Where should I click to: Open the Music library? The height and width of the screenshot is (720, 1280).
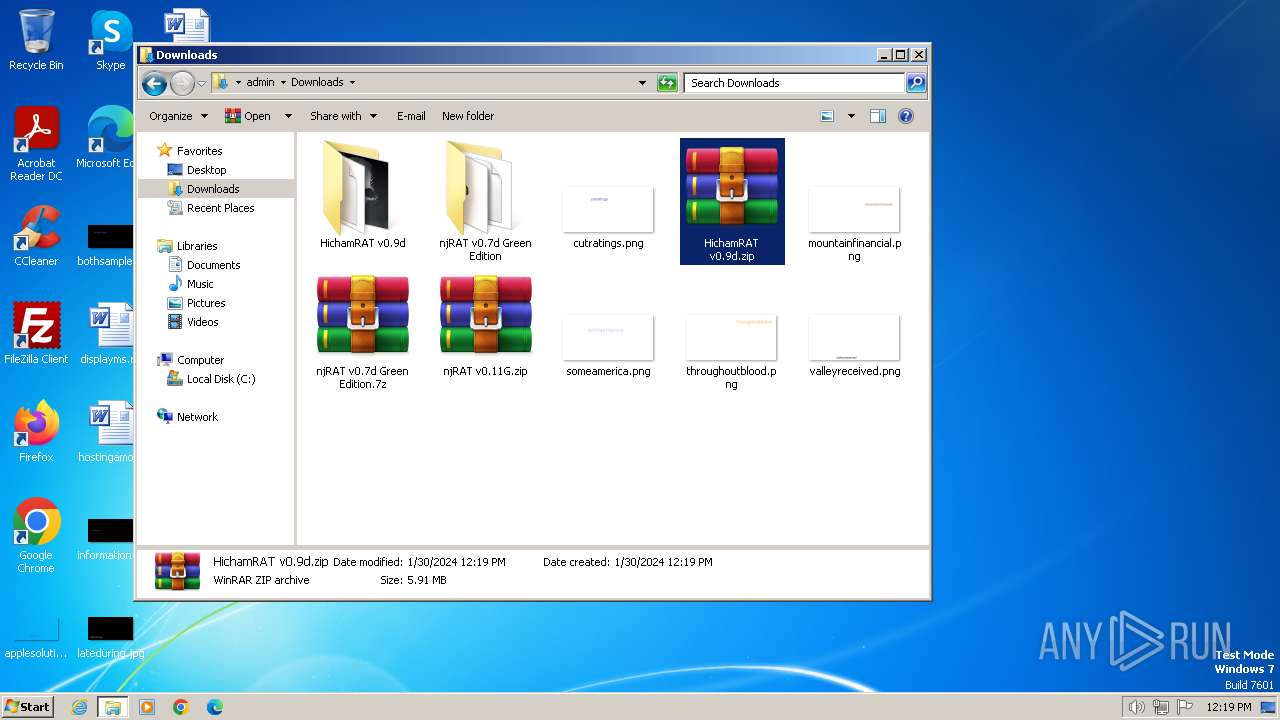pos(200,284)
